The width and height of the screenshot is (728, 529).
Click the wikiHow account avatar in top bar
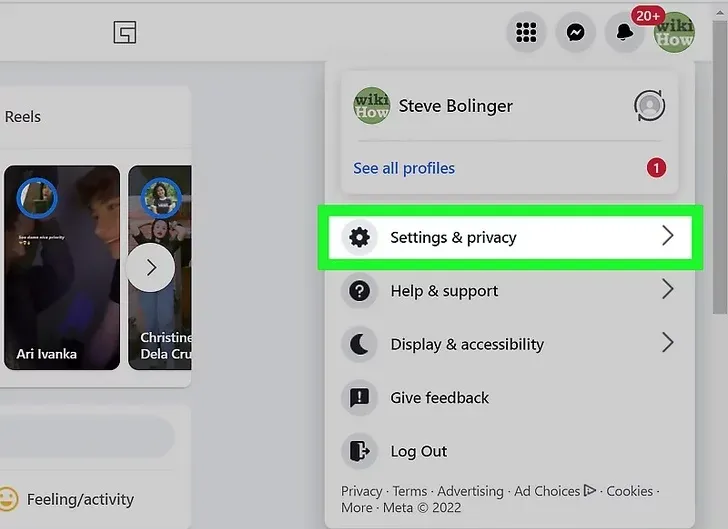674,32
